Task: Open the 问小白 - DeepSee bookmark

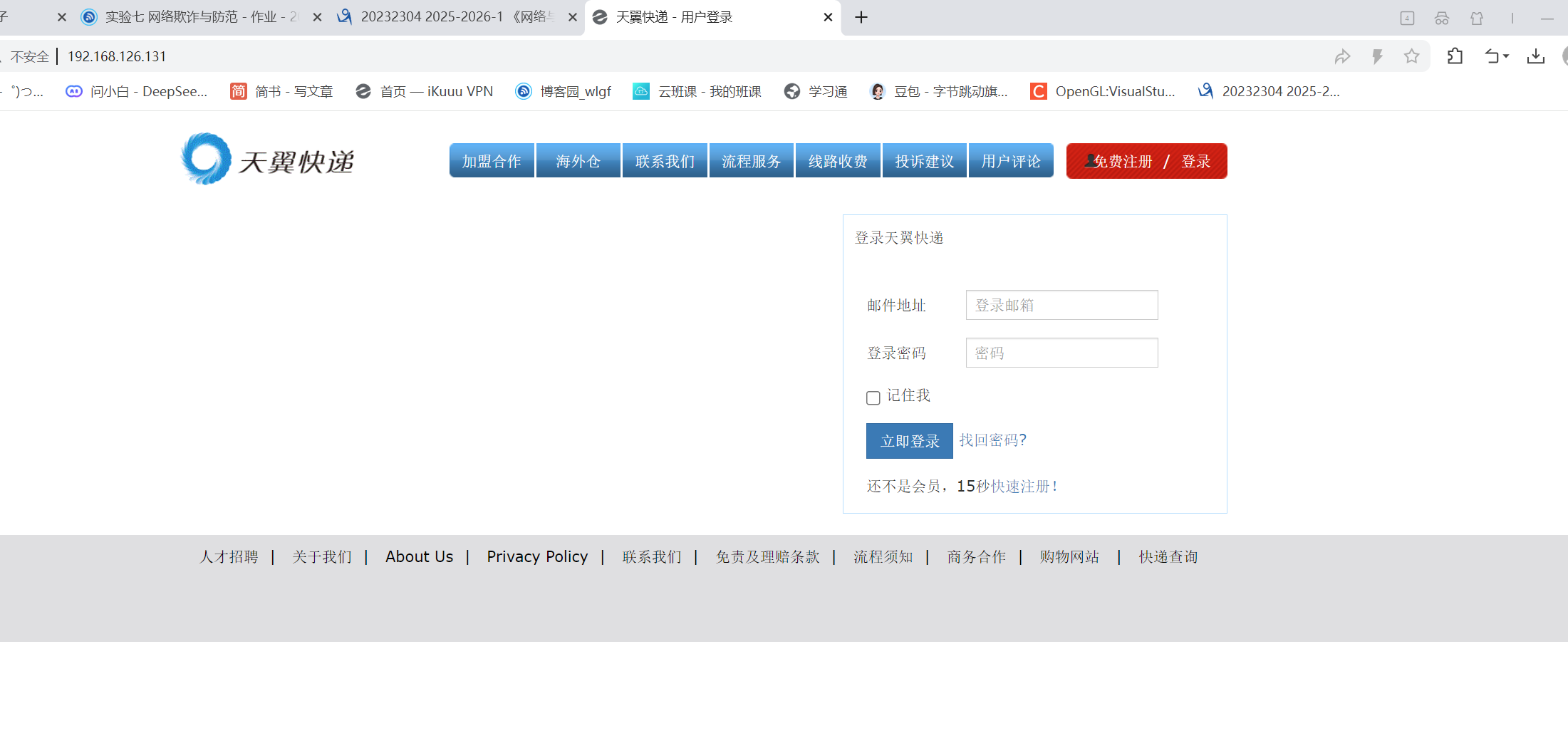Action: click(137, 91)
